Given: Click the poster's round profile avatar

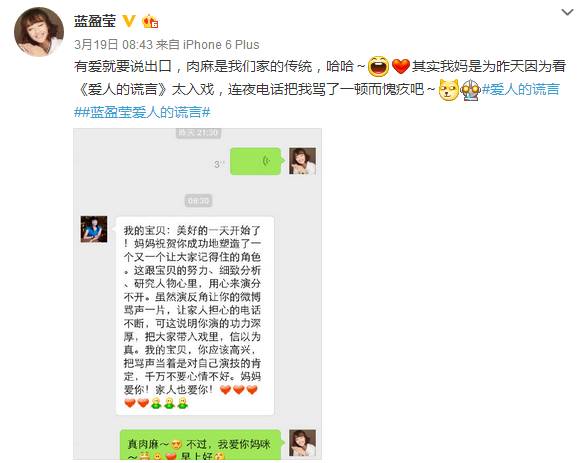Looking at the screenshot, I should coord(39,32).
